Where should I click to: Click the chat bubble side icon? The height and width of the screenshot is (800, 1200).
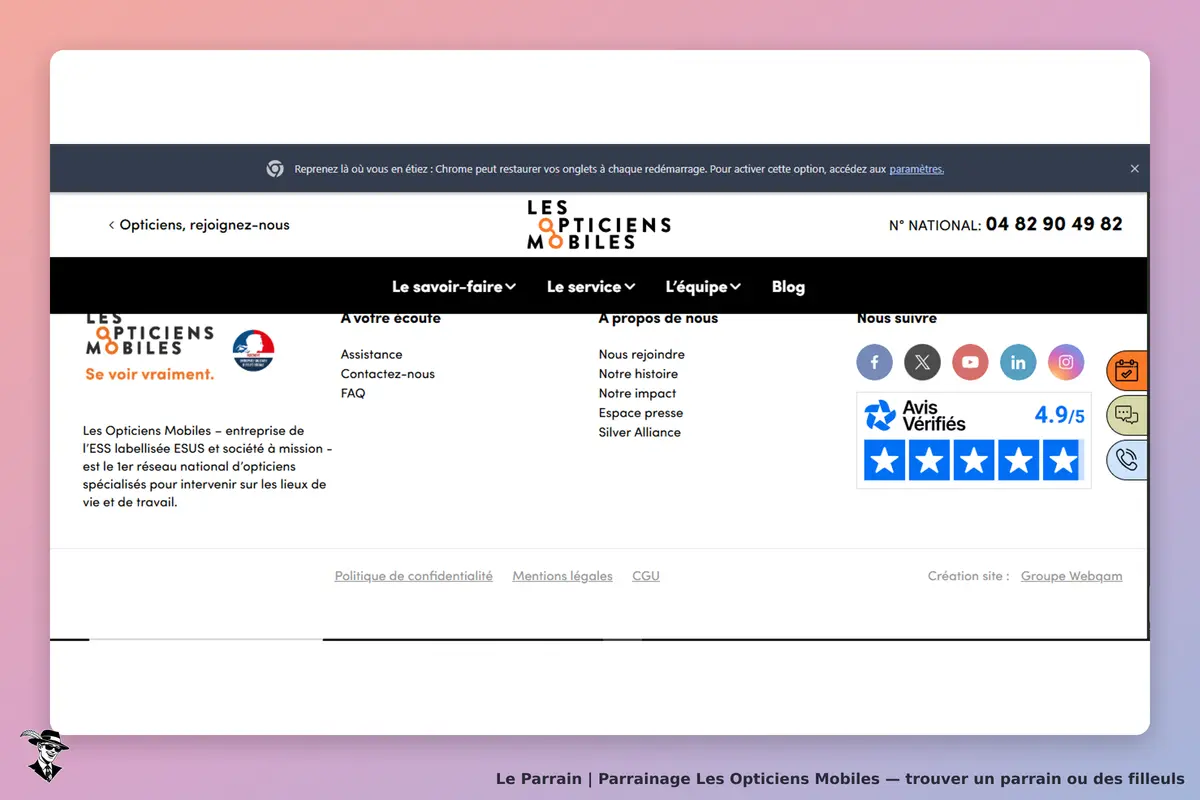1127,415
